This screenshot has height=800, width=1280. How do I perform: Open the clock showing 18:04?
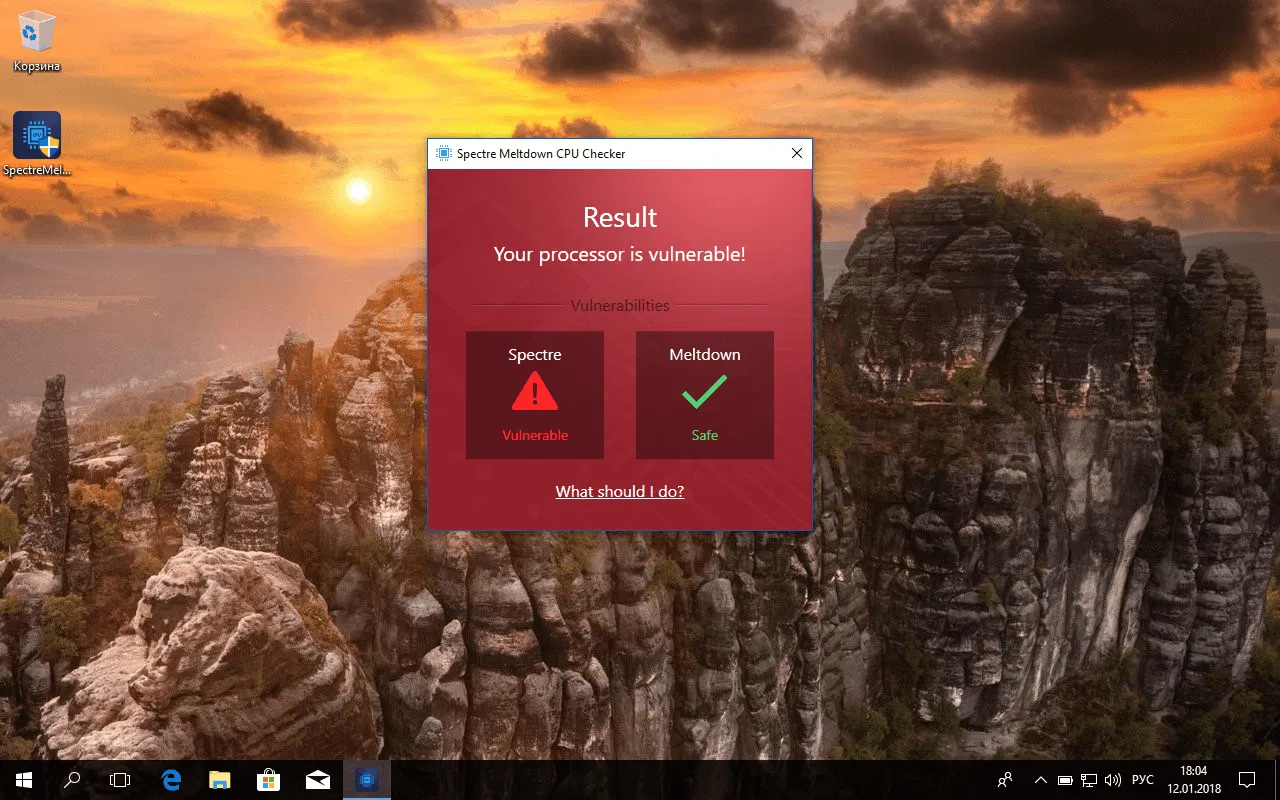pos(1194,780)
